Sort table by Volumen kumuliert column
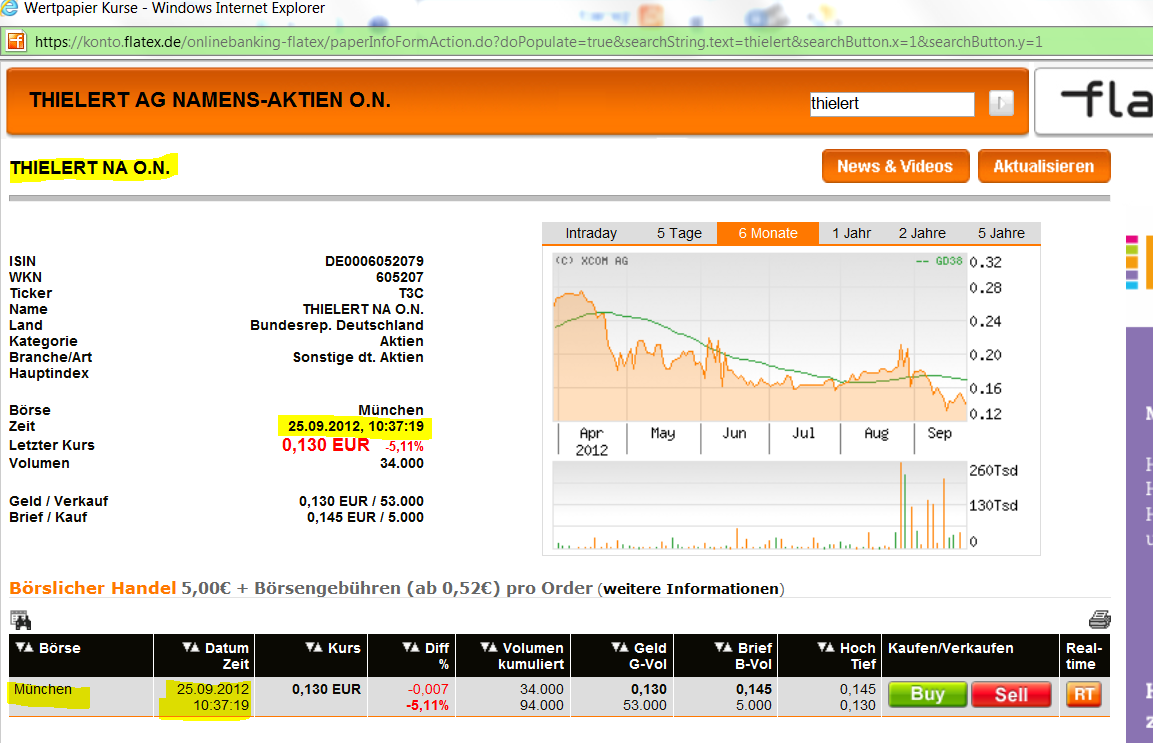This screenshot has height=743, width=1153. point(522,655)
